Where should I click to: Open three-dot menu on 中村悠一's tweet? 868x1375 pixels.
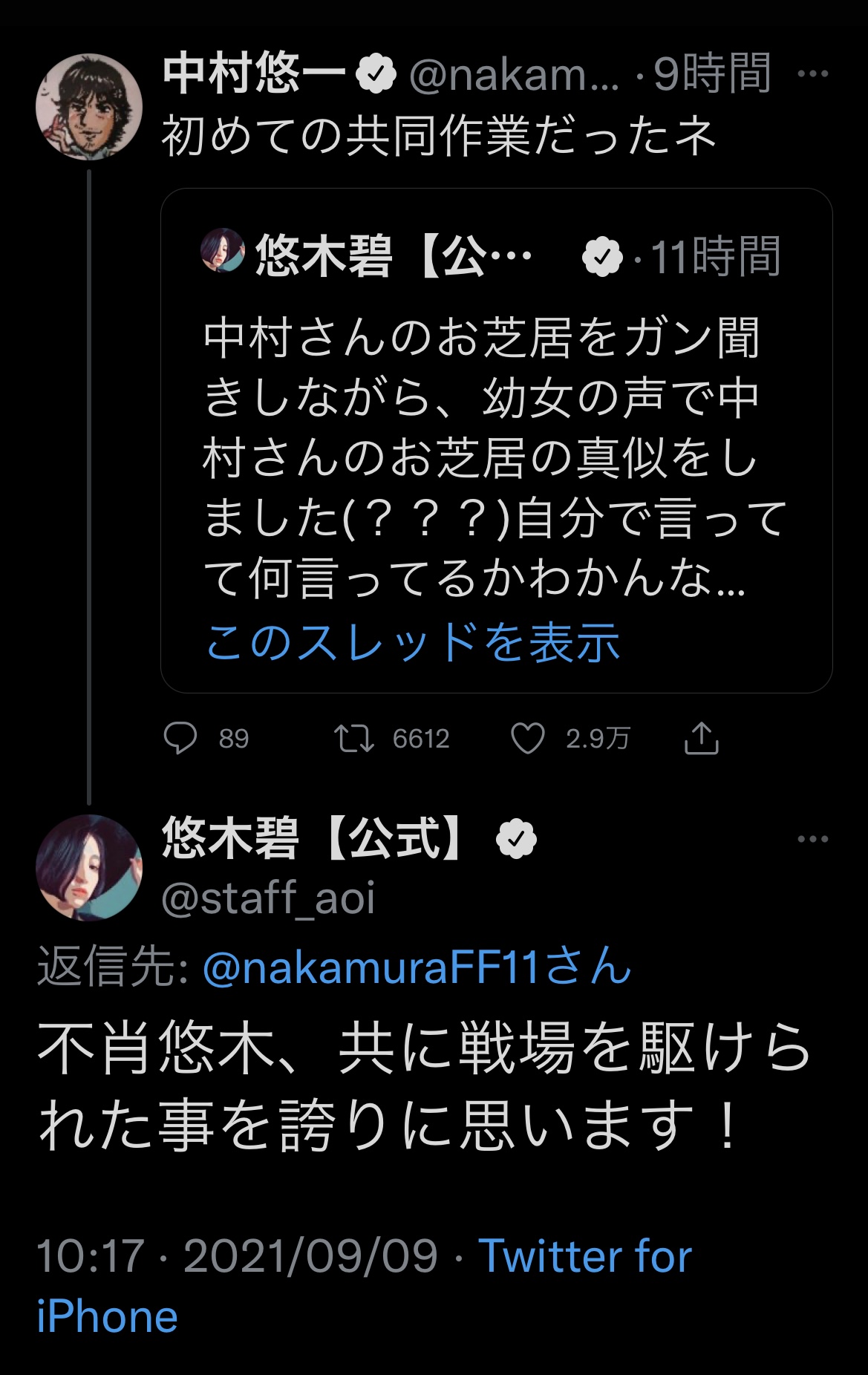(x=812, y=74)
